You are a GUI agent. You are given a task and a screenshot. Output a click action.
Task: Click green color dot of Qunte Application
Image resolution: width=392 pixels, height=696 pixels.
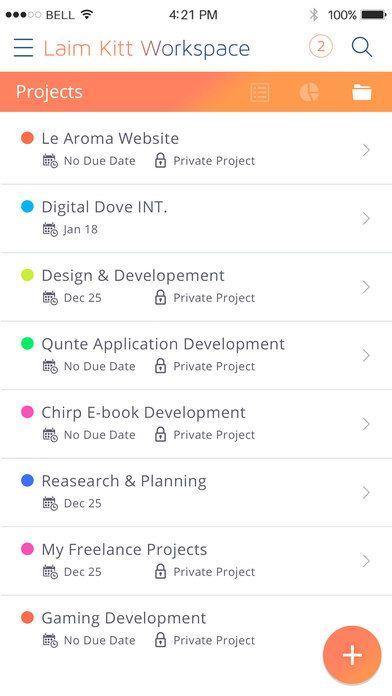click(28, 344)
